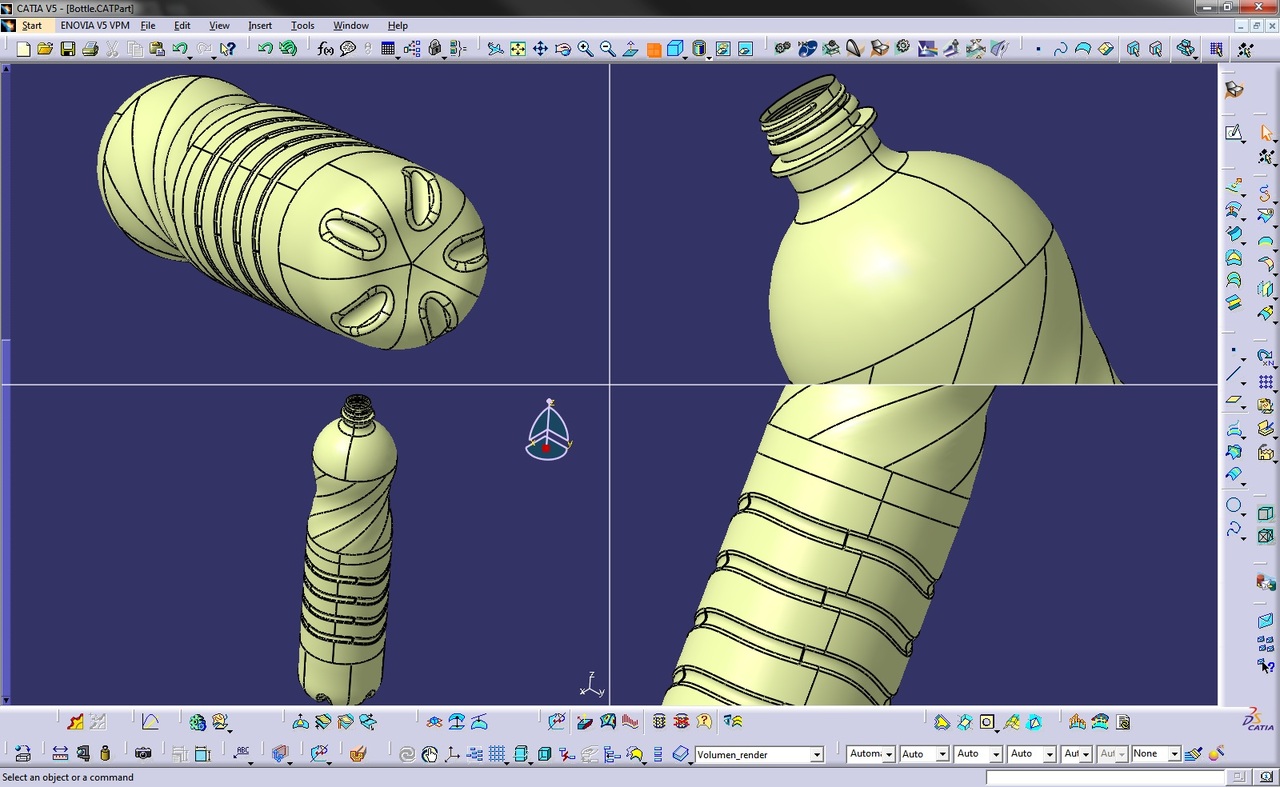This screenshot has width=1280, height=787.
Task: Open the Undo history dropdown arrow
Action: pos(190,57)
